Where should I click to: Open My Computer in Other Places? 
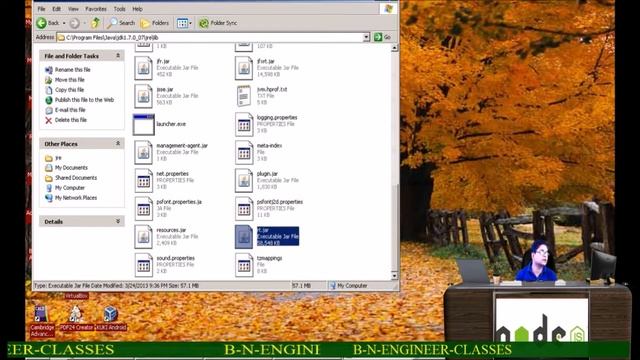tap(70, 188)
